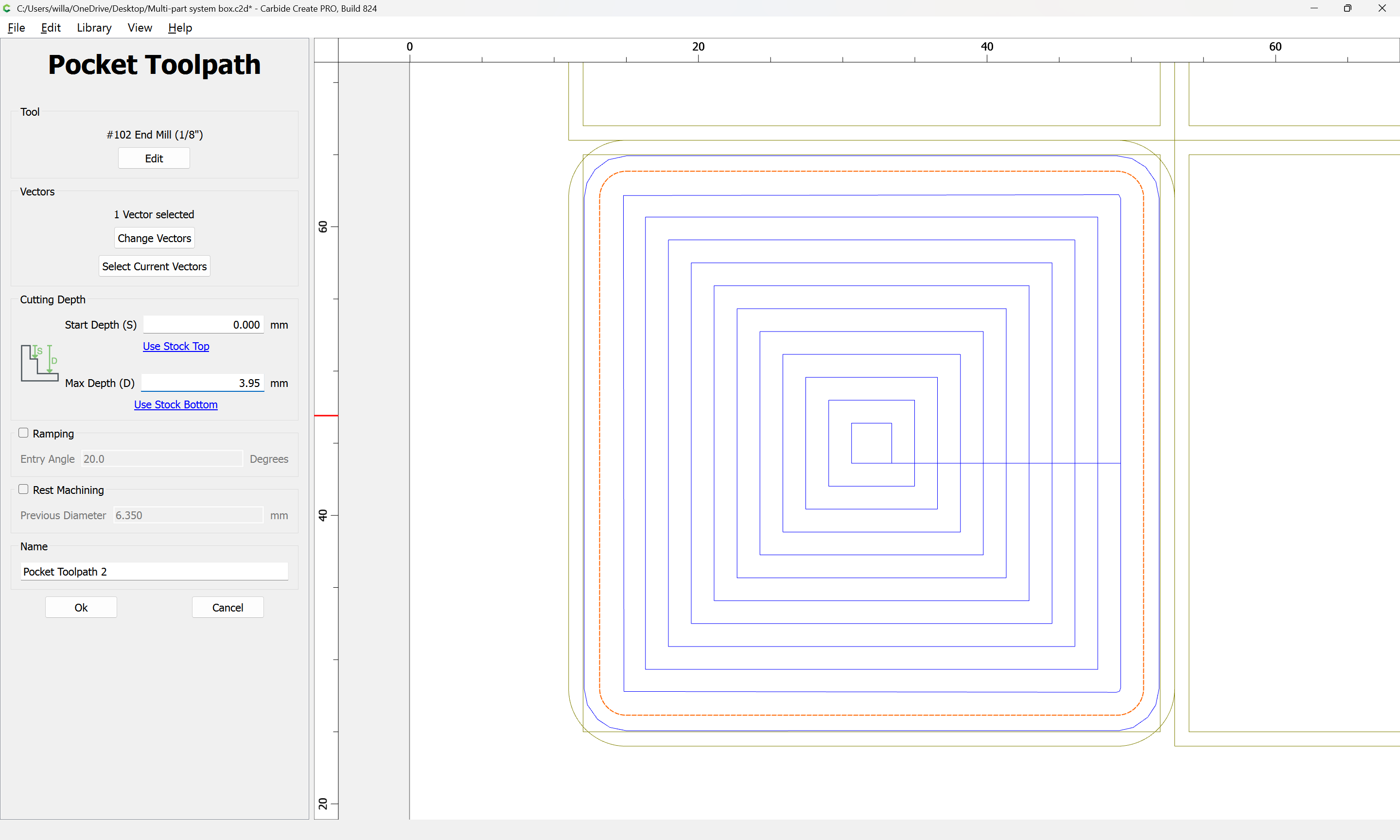Click the Entry Angle field
The height and width of the screenshot is (840, 1400).
click(x=162, y=459)
